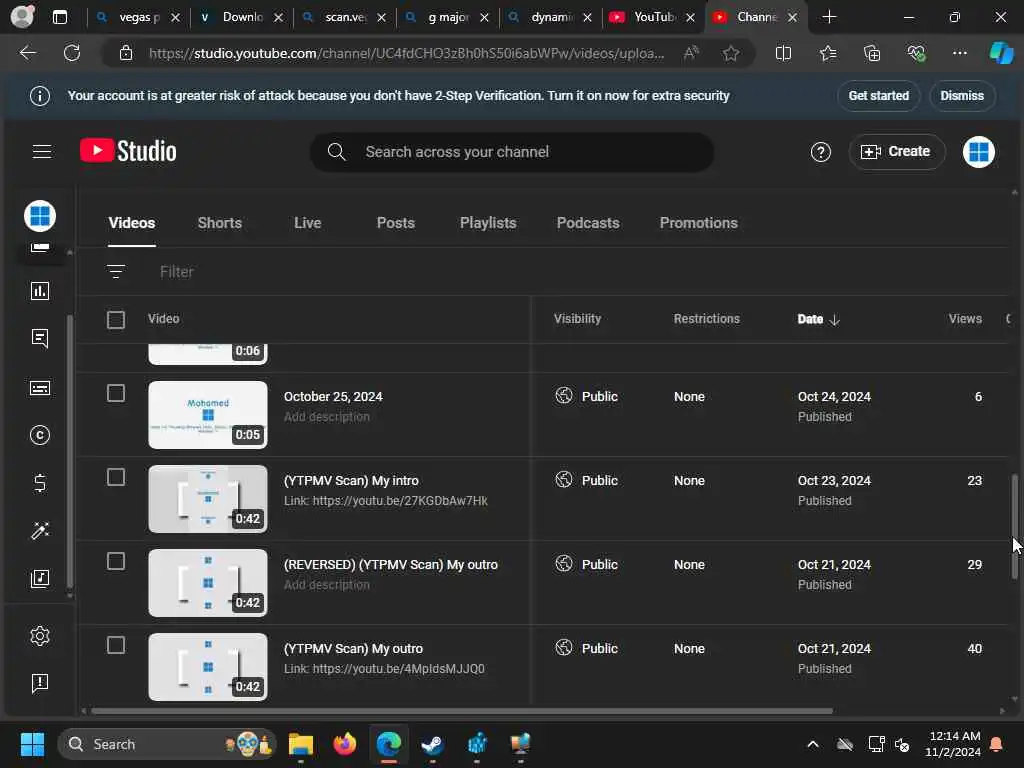1024x768 pixels.
Task: Switch to the Posts tab
Action: tap(395, 223)
